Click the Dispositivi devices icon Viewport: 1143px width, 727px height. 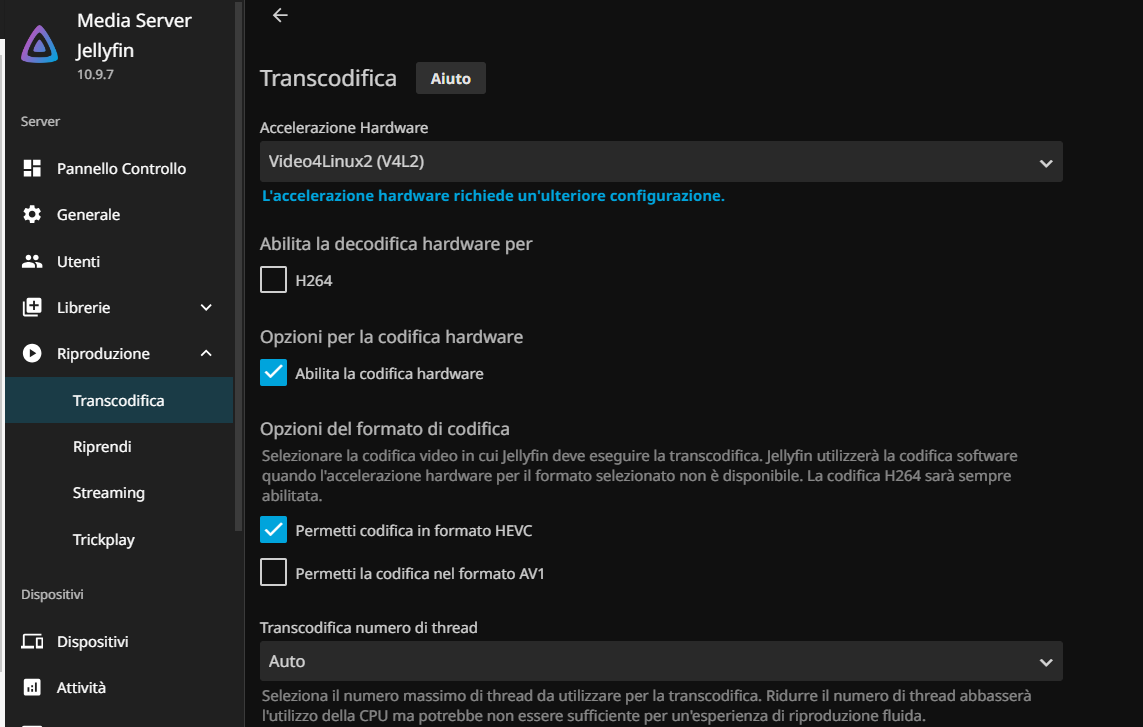click(x=32, y=641)
